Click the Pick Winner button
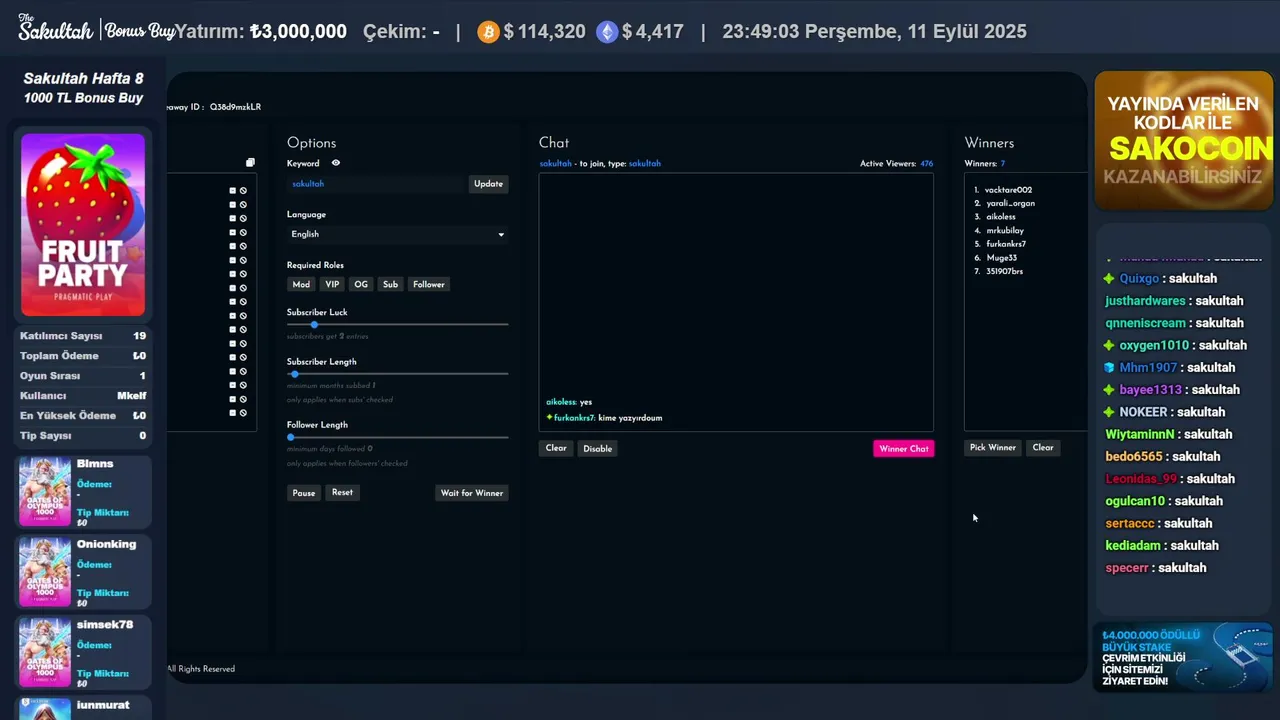1280x720 pixels. [993, 448]
